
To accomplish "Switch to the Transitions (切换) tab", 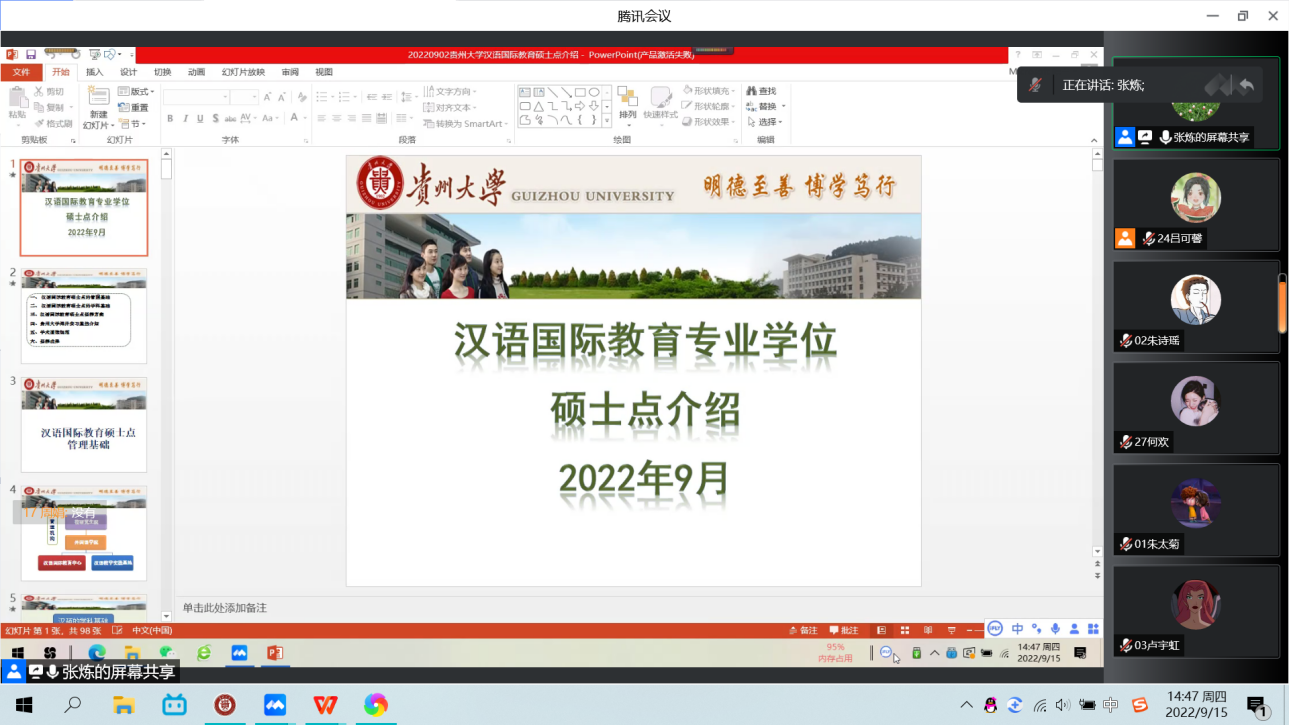I will click(x=162, y=72).
